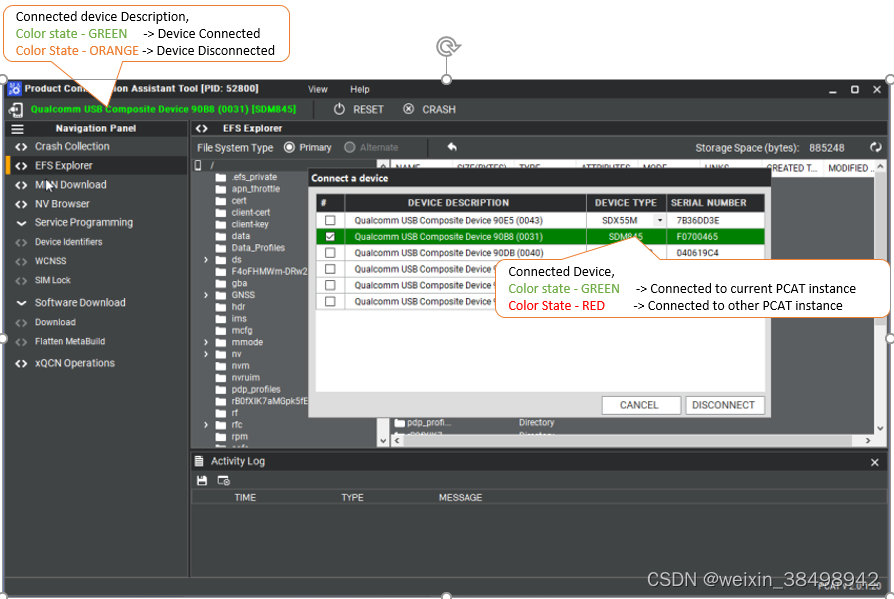
Task: Click the root device icon in tree
Action: (x=198, y=165)
